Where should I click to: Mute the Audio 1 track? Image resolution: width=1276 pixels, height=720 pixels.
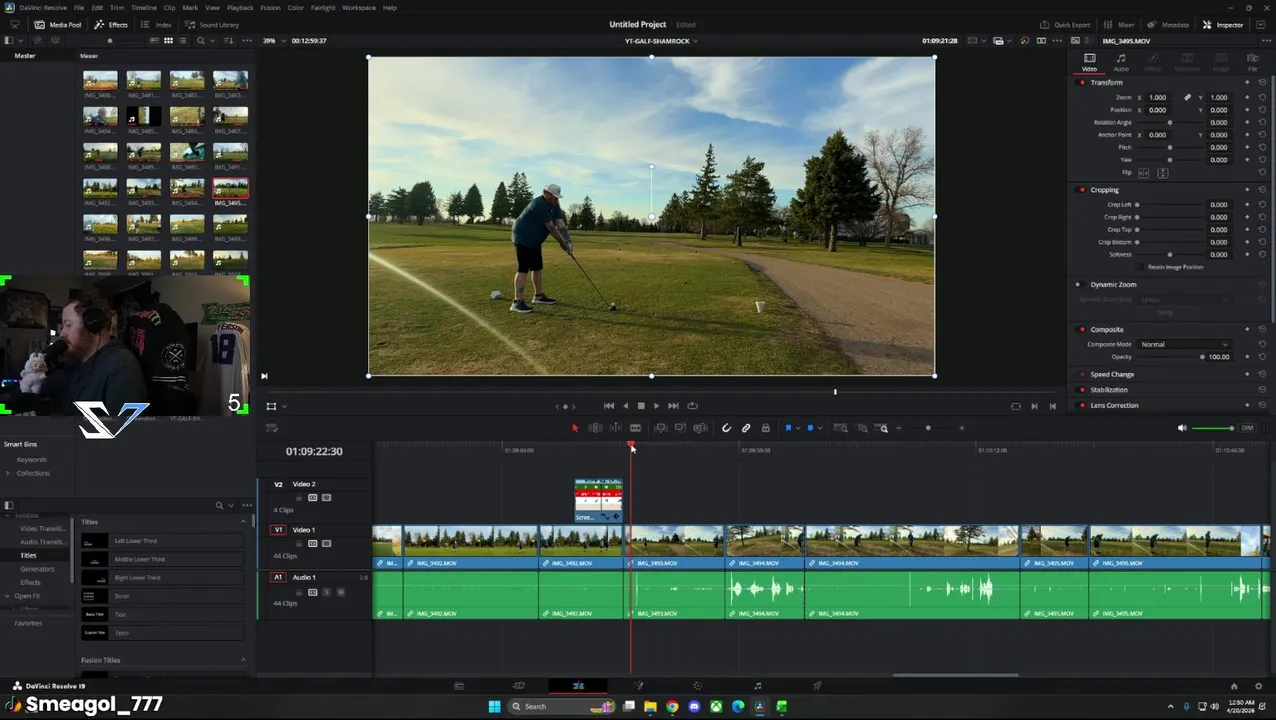[x=340, y=592]
